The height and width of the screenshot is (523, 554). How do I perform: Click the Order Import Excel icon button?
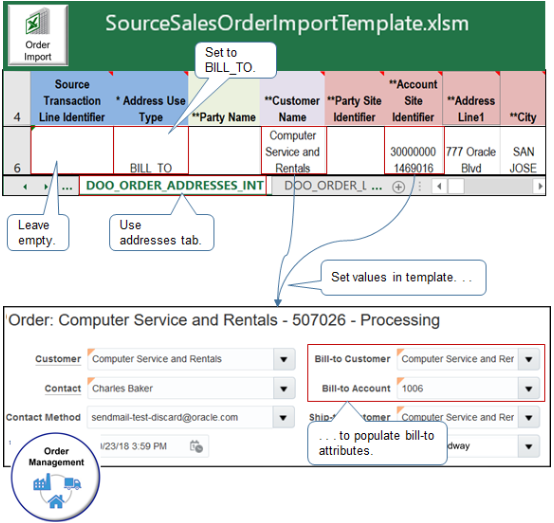point(38,35)
